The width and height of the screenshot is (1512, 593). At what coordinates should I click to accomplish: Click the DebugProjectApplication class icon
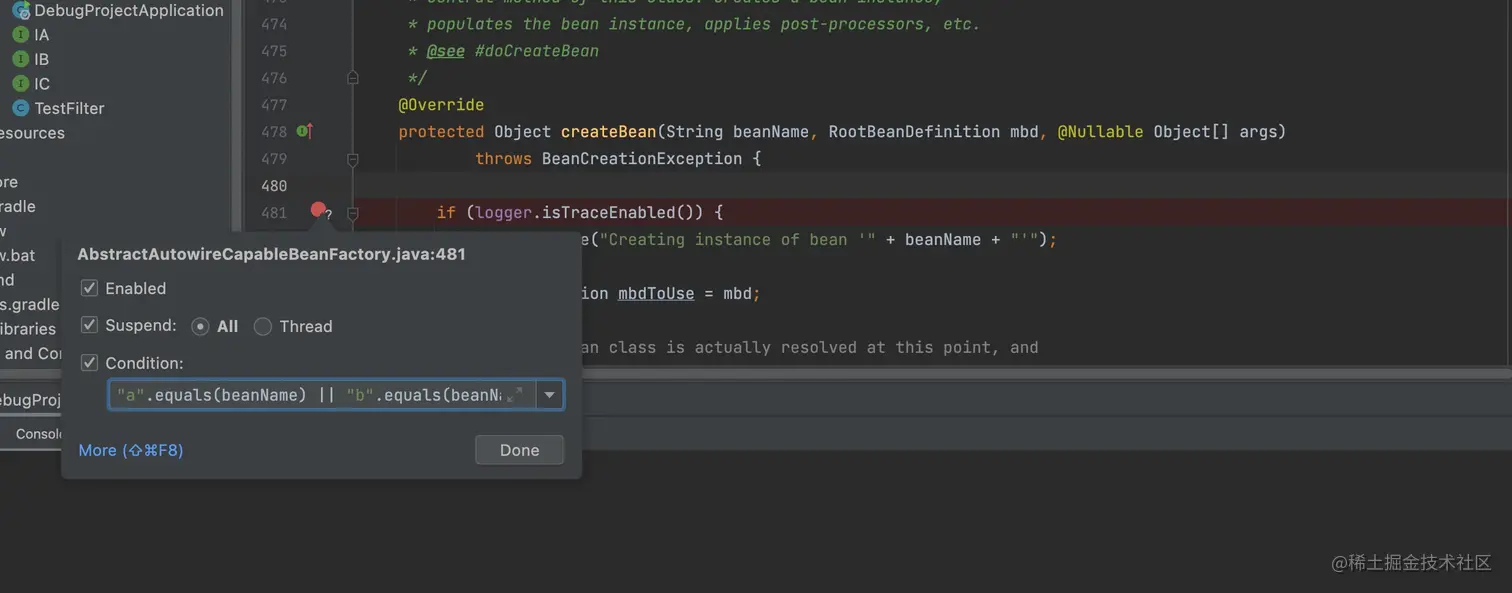pyautogui.click(x=21, y=11)
